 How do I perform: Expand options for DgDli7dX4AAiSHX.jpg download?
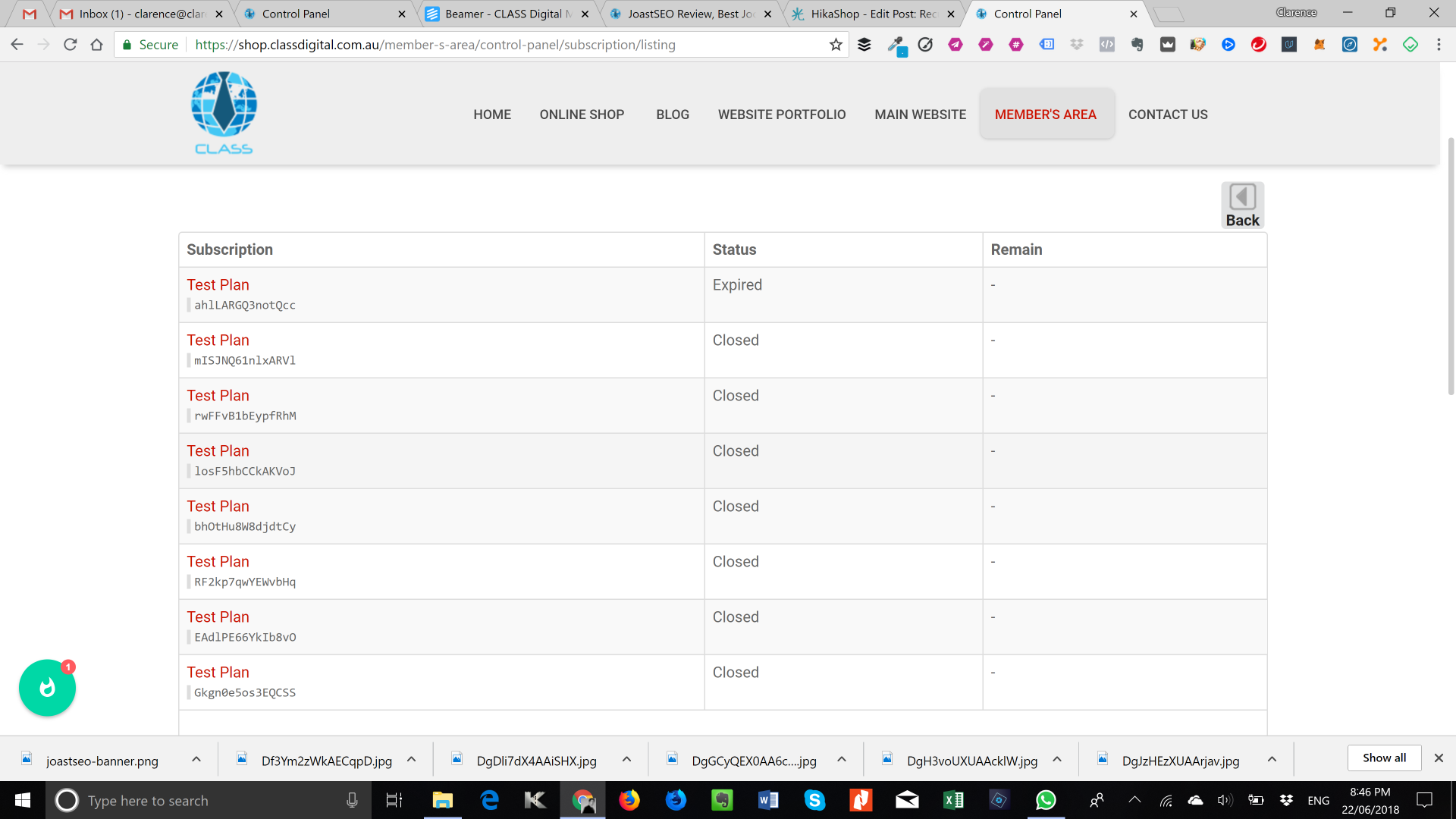(626, 760)
